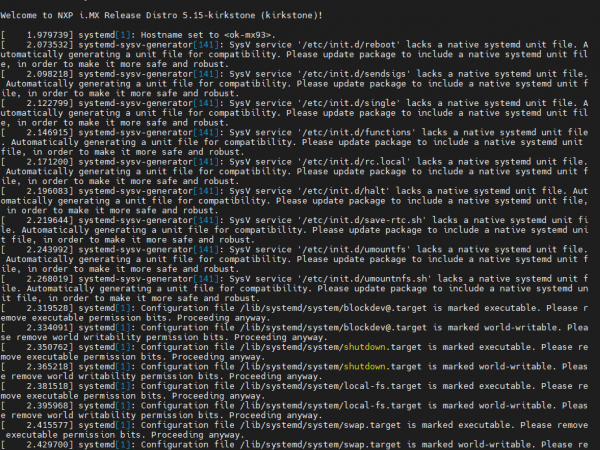Click the '/etc/init.d/save-rtc.sh' path text
The image size is (600, 450).
368,218
